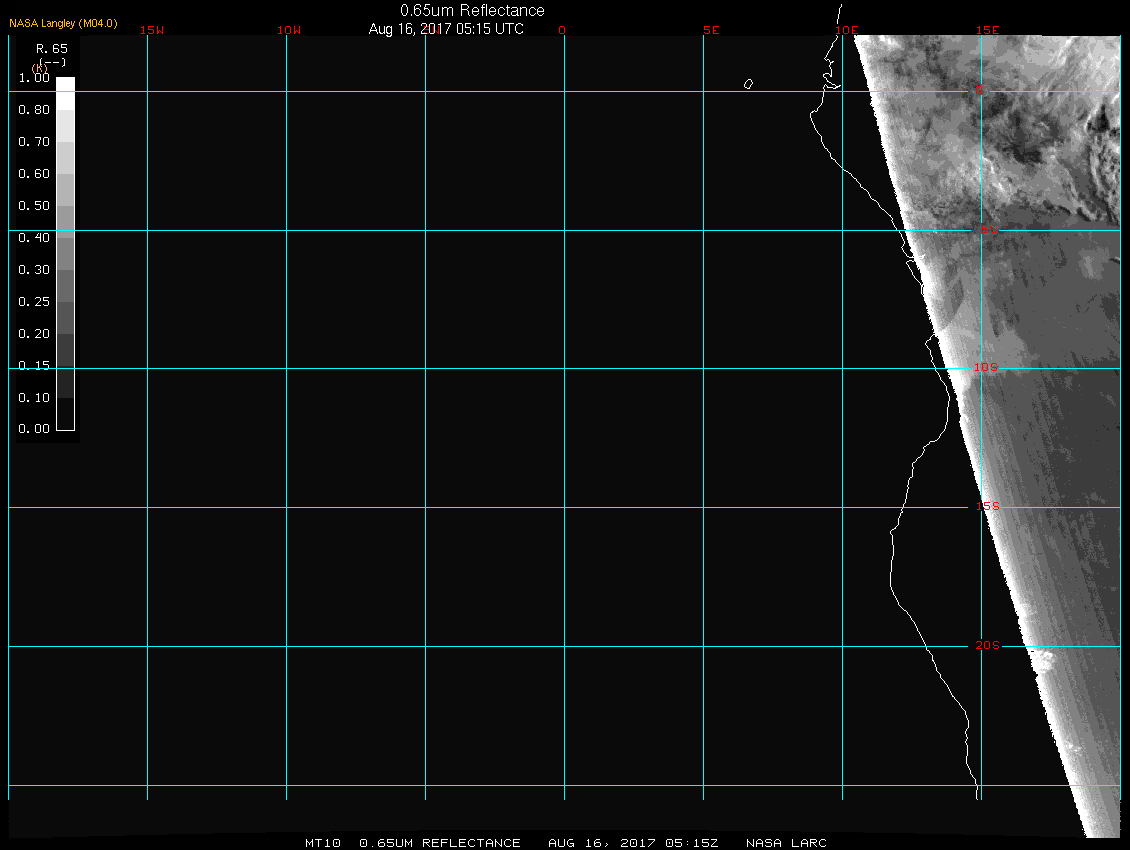Click the 5S latitude label

coord(988,230)
